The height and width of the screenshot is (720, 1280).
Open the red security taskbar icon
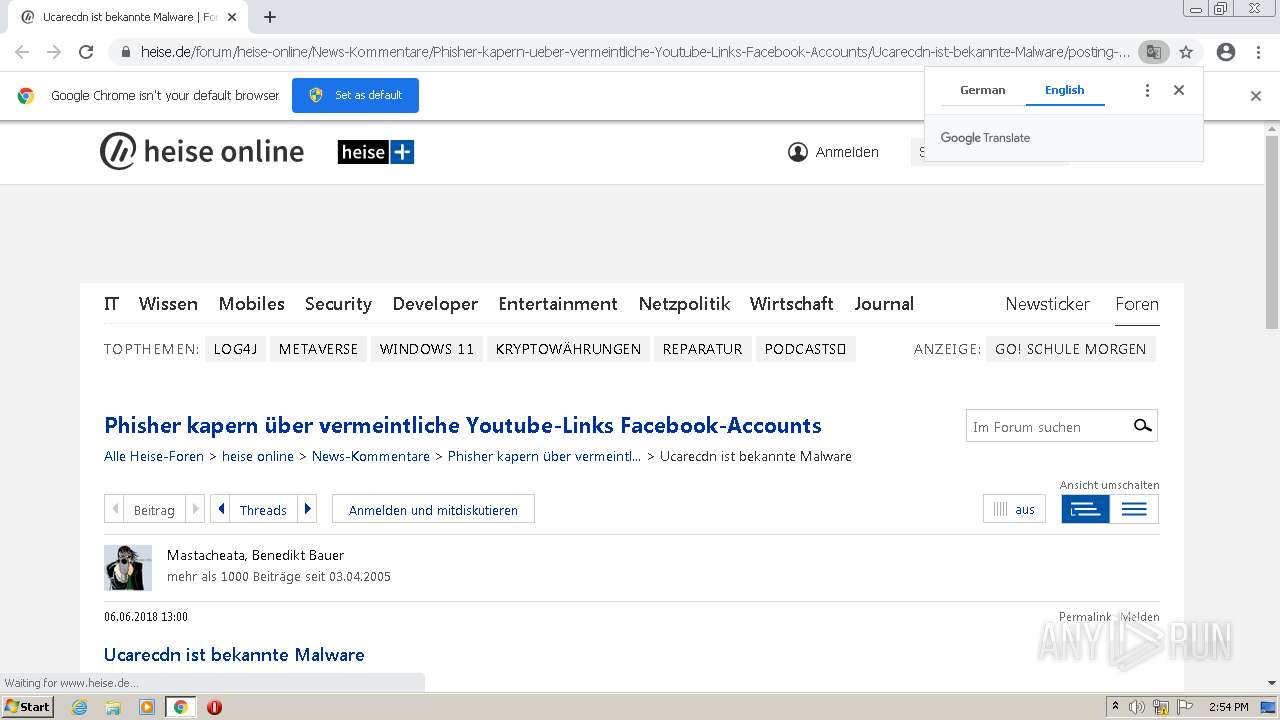pyautogui.click(x=214, y=707)
